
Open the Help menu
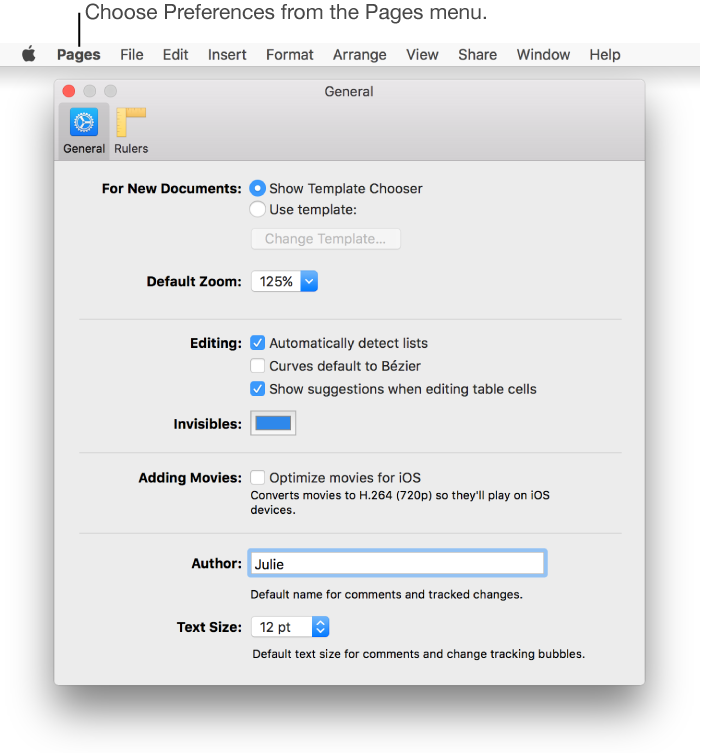pos(605,55)
